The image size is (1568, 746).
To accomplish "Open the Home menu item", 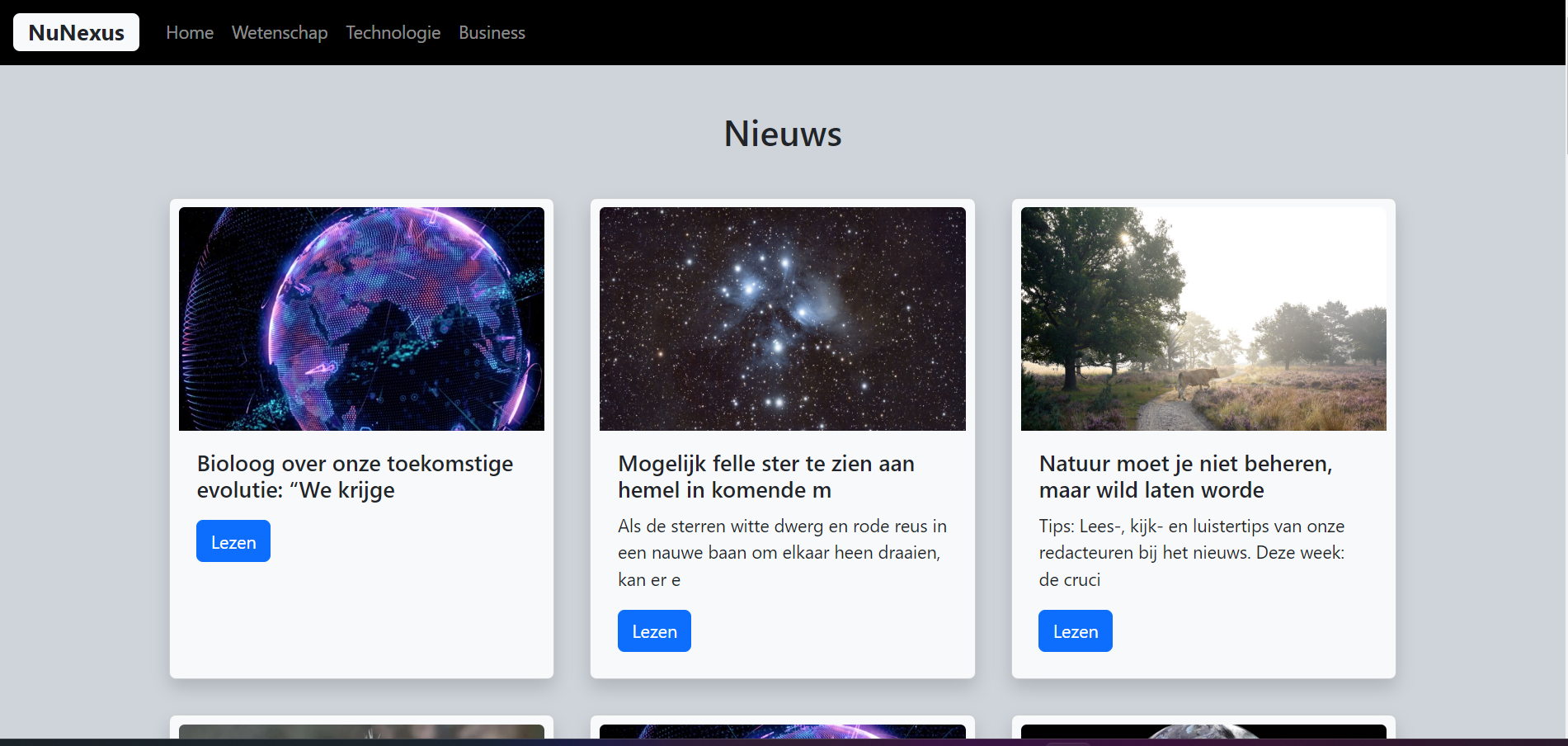I will pos(190,32).
